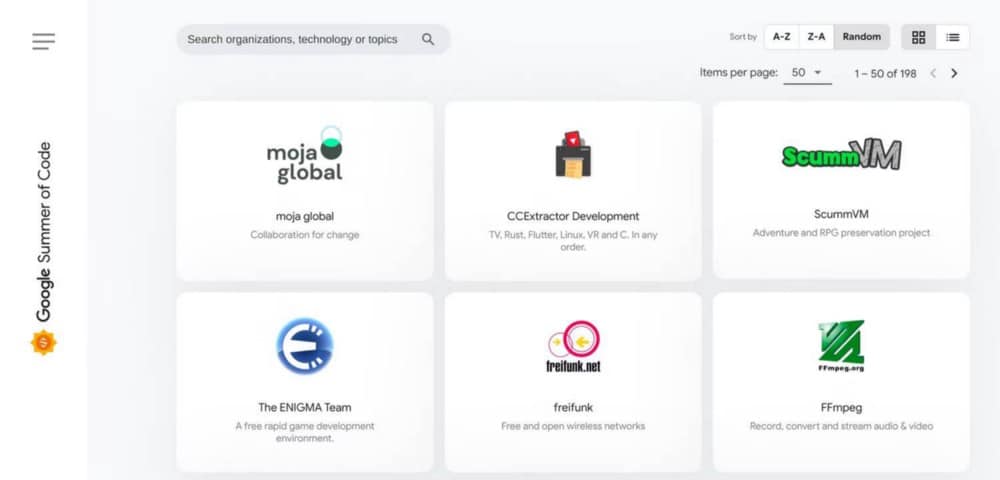Viewport: 1000px width, 480px height.
Task: Select Random sort order
Action: point(862,37)
